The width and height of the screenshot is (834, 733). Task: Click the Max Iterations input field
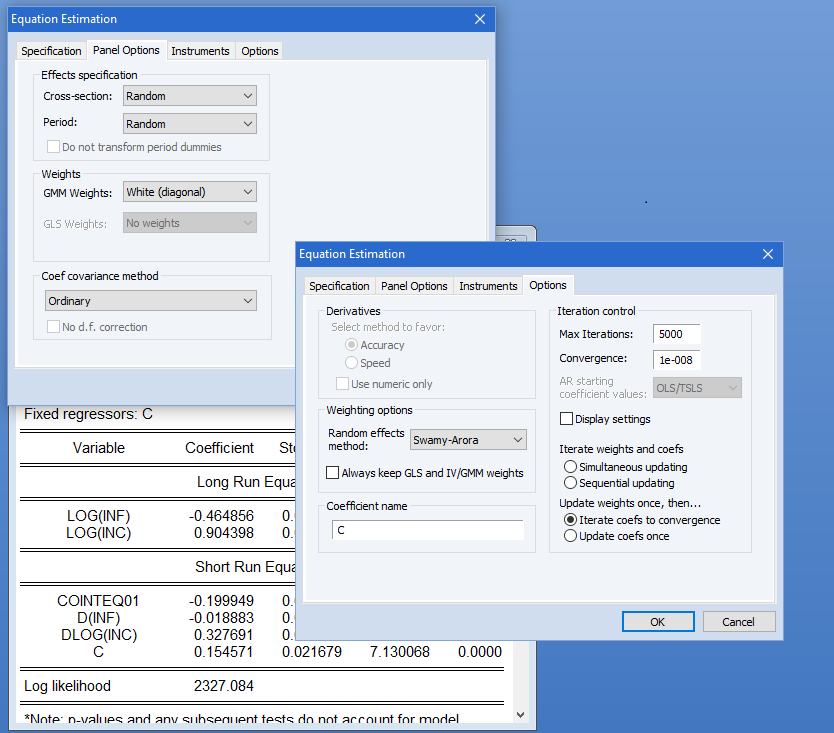tap(676, 334)
